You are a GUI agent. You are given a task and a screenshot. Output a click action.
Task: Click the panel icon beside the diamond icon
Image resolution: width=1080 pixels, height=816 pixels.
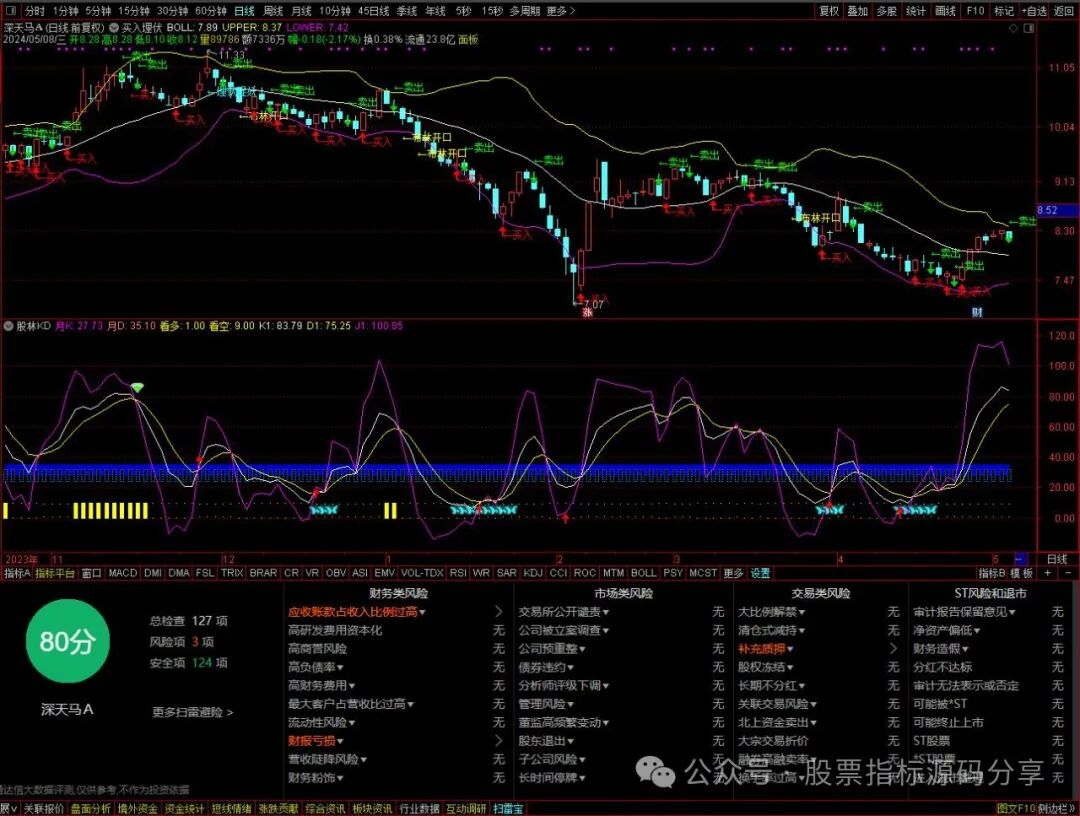(1029, 28)
